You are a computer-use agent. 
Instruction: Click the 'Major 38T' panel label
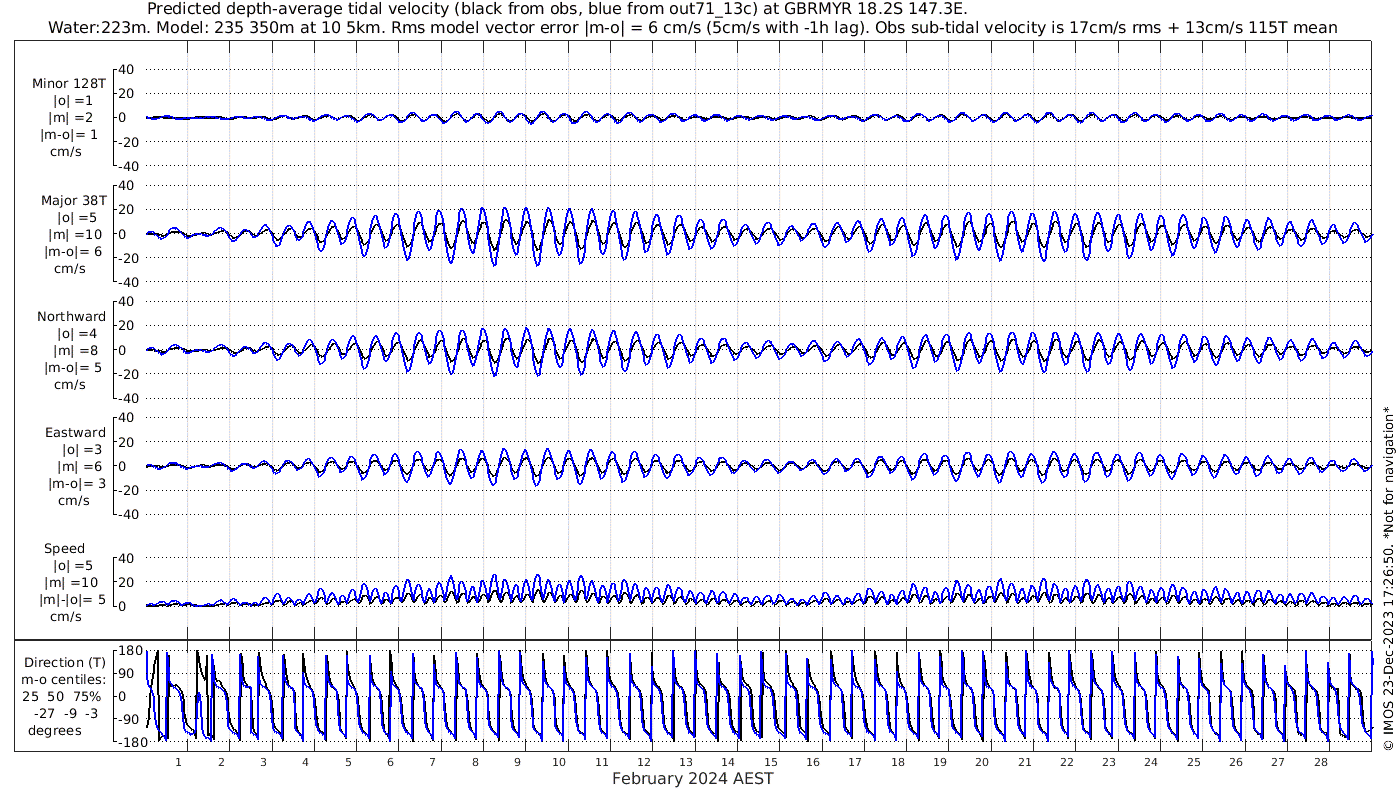(x=72, y=200)
